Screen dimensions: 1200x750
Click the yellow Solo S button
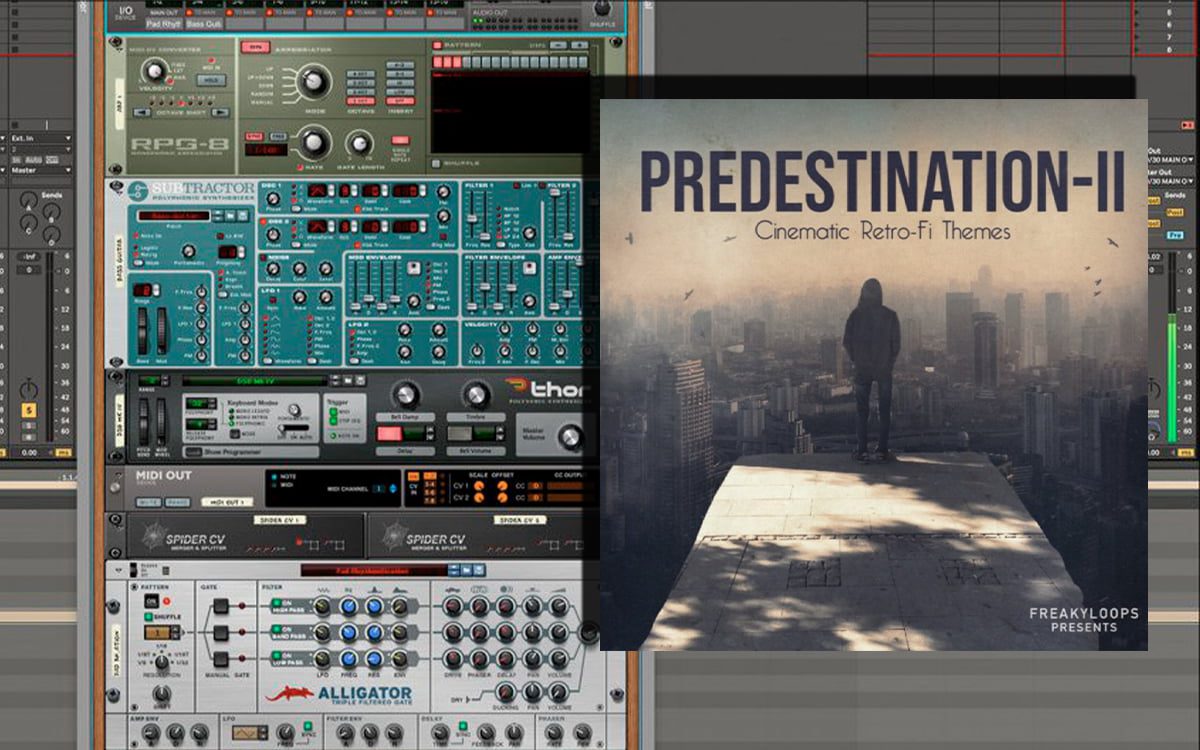click(x=29, y=411)
